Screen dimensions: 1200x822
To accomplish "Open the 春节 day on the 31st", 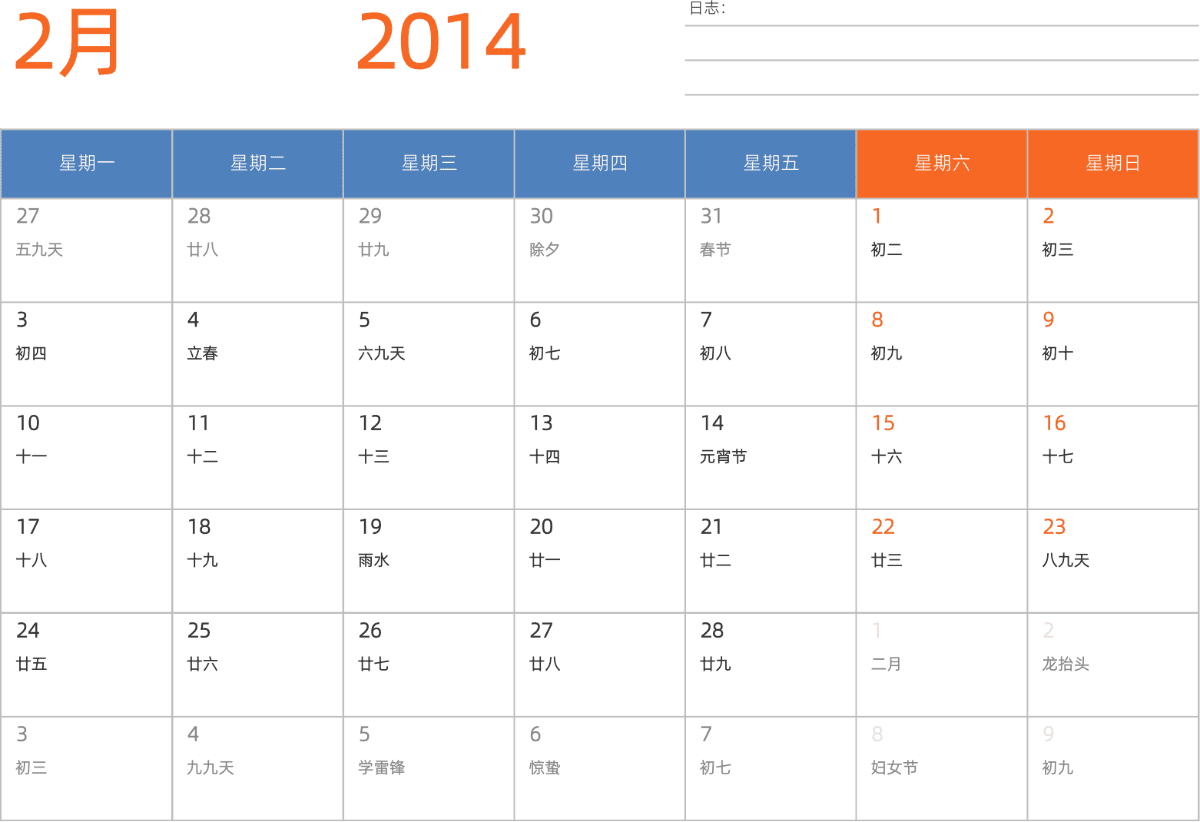I will [x=771, y=250].
